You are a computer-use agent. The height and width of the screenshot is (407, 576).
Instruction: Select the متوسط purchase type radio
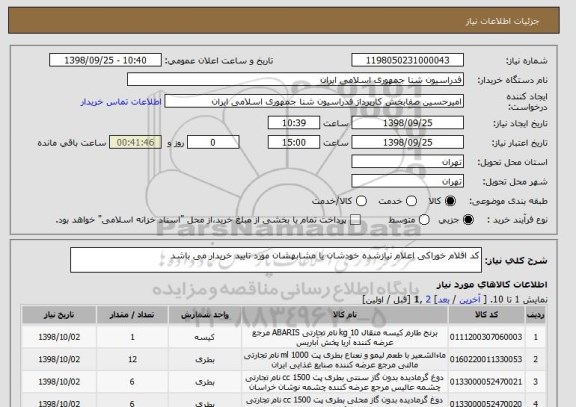coord(424,220)
